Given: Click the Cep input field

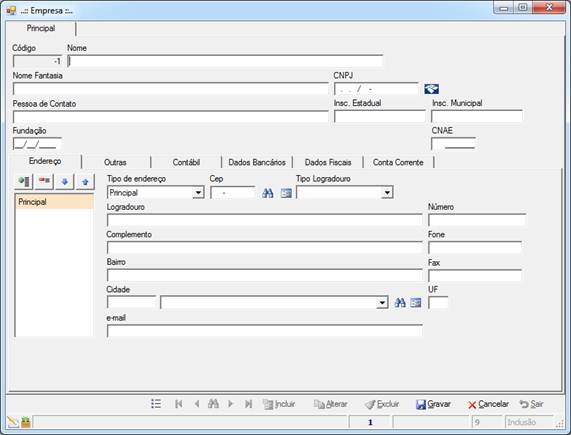Looking at the screenshot, I should click(x=233, y=193).
